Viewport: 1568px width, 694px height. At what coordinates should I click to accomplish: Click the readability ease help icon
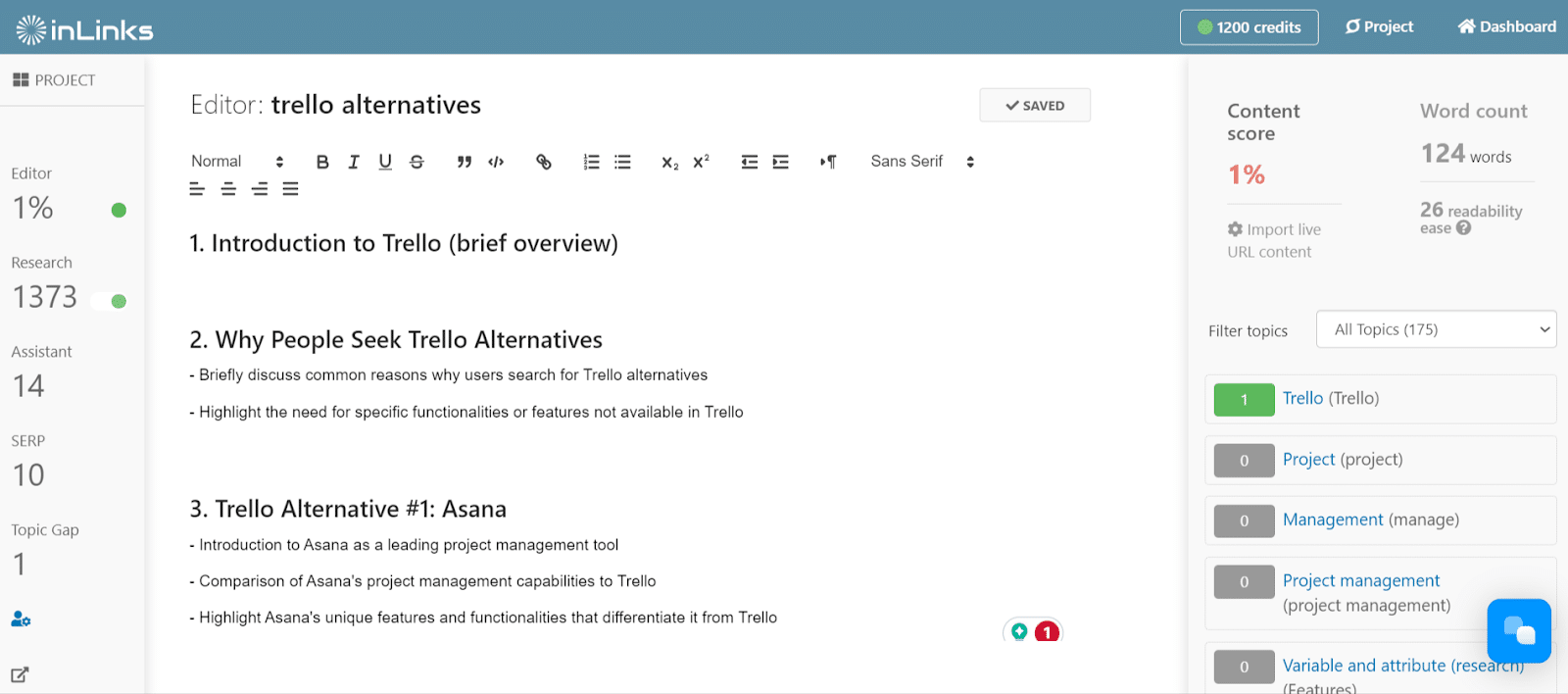1463,228
